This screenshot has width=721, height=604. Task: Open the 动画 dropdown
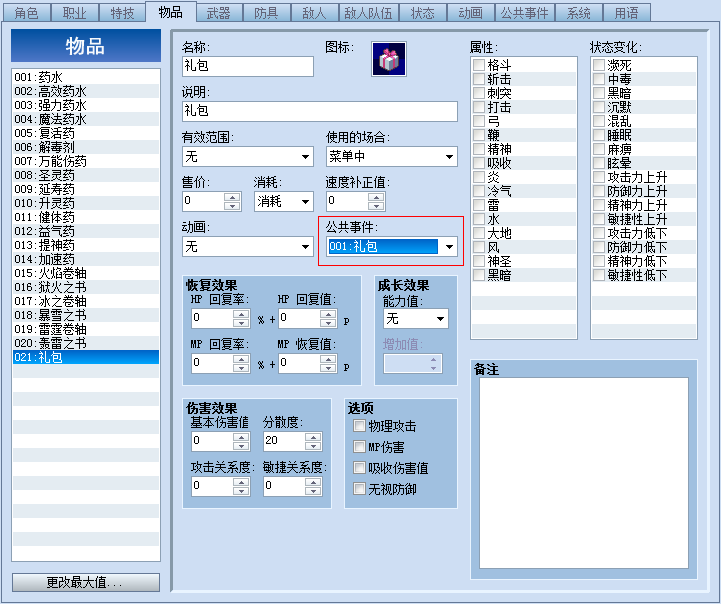pyautogui.click(x=305, y=247)
